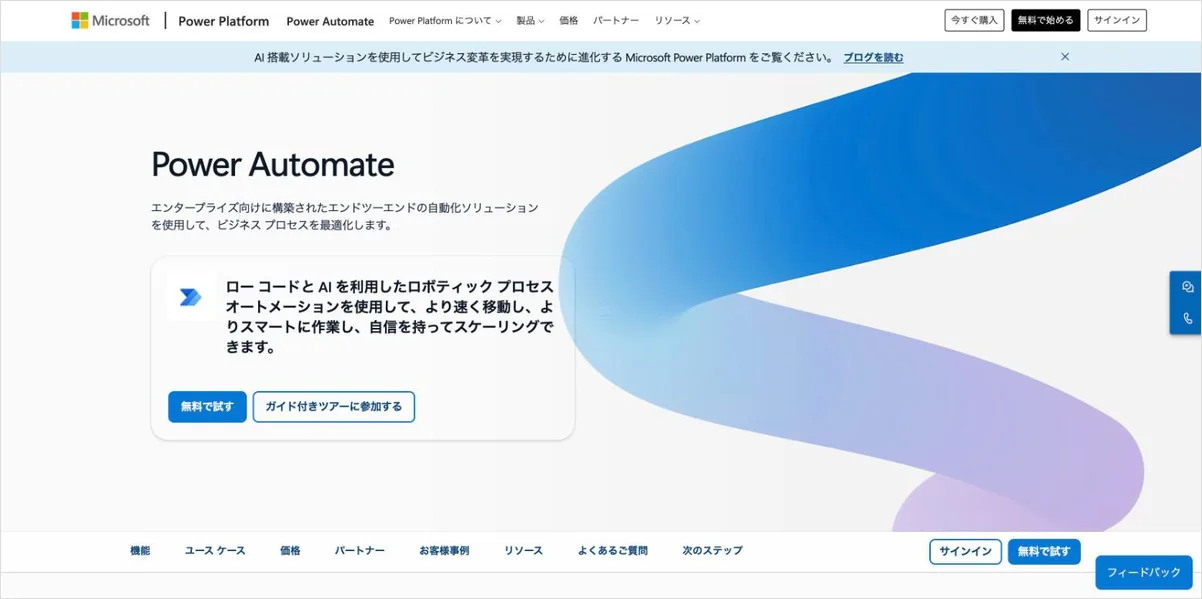This screenshot has height=599, width=1202.
Task: Open the chat icon on right side panel
Action: (x=1187, y=287)
